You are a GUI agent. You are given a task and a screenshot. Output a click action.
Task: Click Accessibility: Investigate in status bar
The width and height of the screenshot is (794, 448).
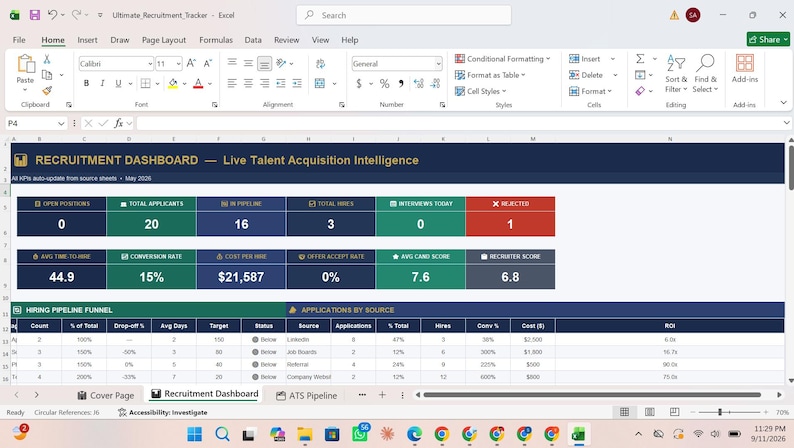[x=163, y=413]
